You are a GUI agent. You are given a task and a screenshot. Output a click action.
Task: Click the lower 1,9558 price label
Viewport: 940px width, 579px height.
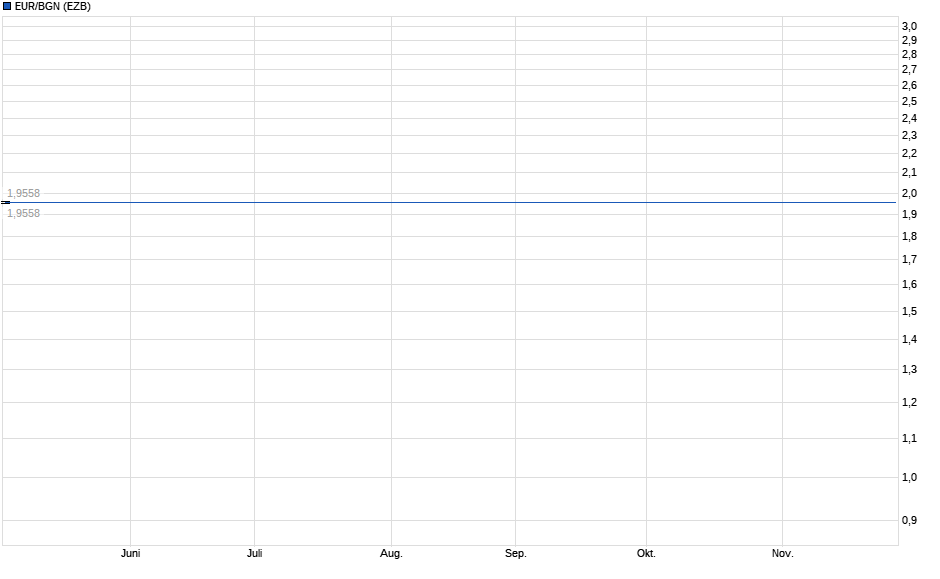tap(23, 212)
